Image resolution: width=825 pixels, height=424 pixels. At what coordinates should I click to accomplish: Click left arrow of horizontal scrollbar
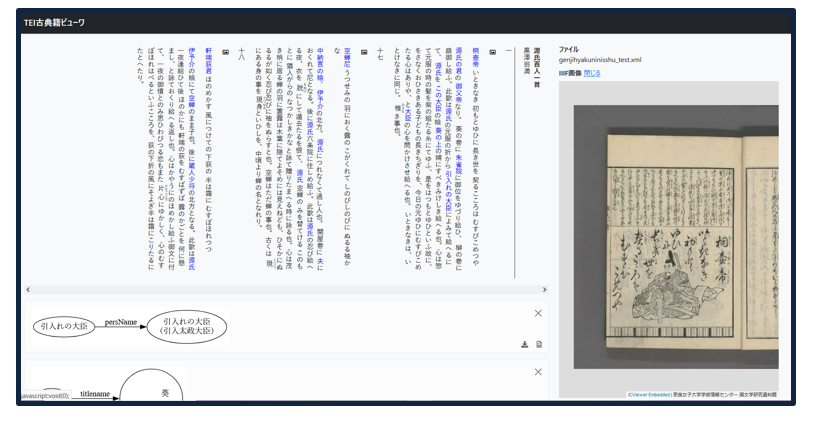[28, 289]
